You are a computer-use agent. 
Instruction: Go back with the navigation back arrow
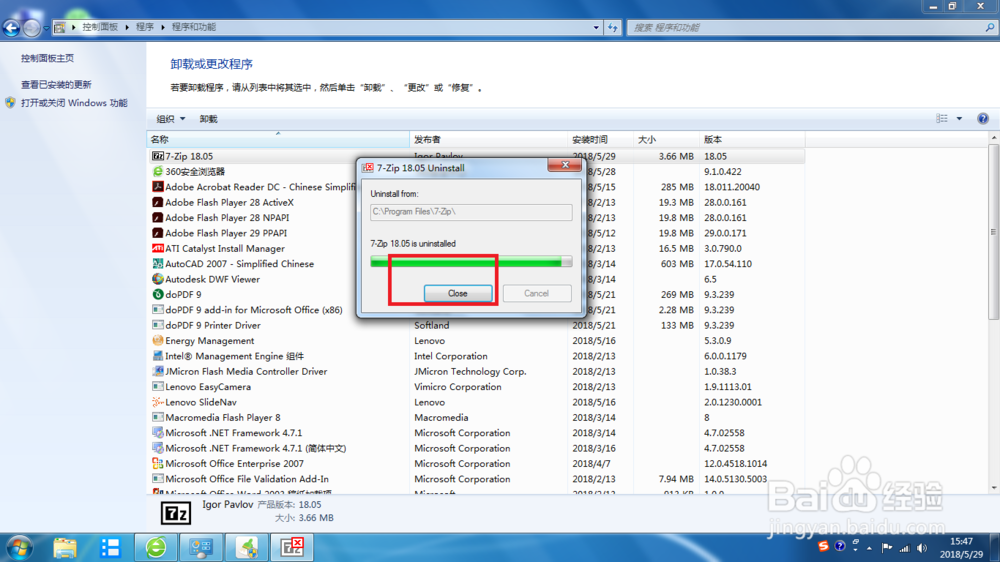point(11,27)
